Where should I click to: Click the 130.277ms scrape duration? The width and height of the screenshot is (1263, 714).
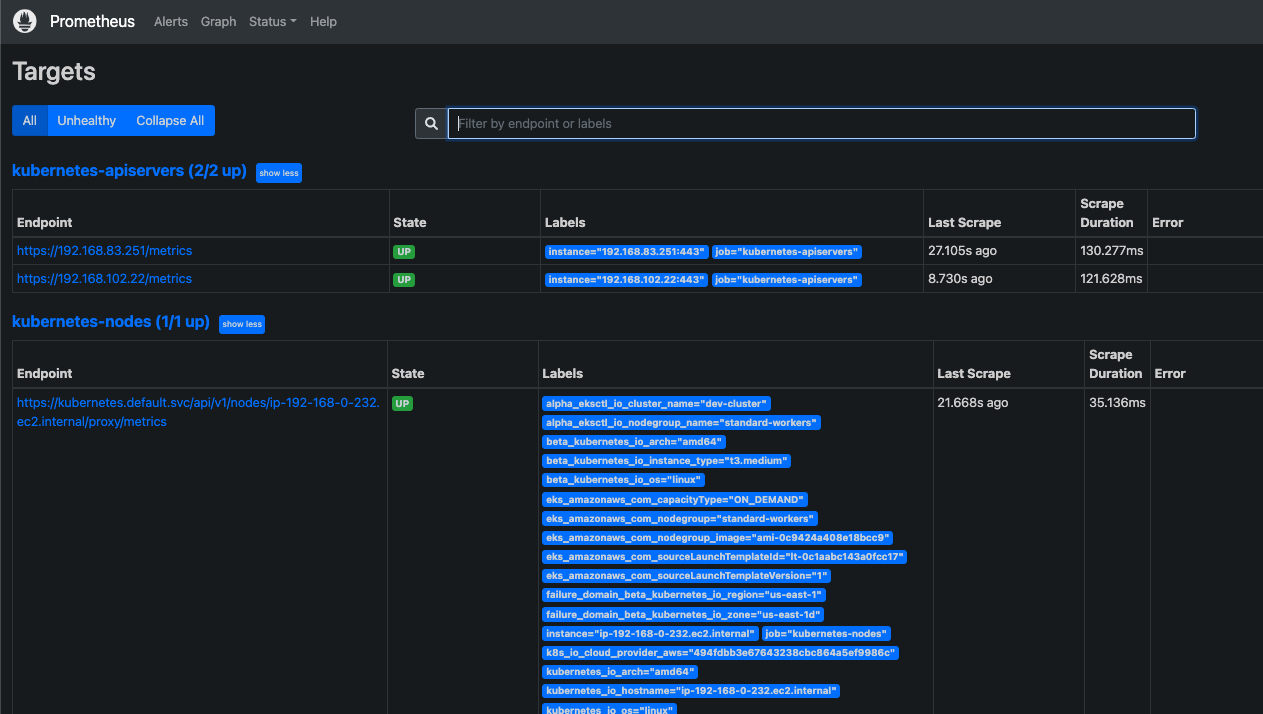pyautogui.click(x=1111, y=250)
